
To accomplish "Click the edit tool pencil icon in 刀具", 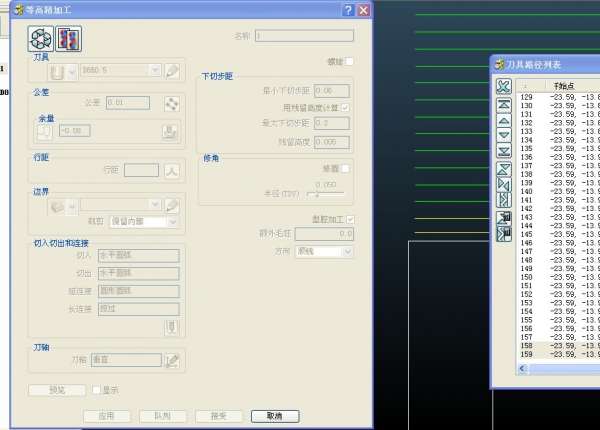I will (172, 71).
